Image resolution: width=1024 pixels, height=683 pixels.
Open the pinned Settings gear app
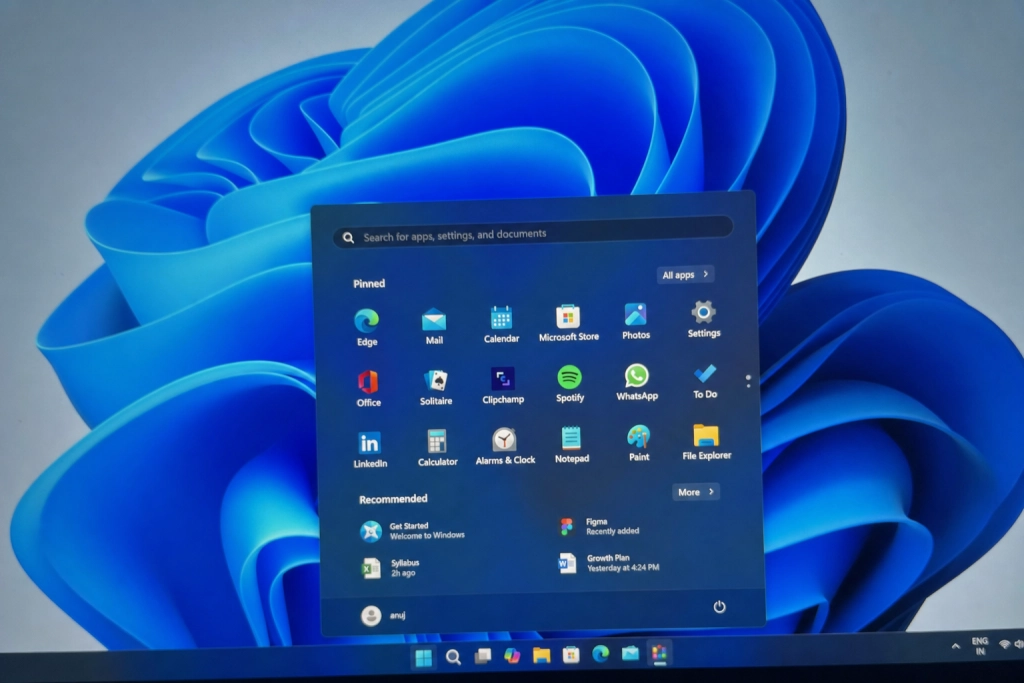pos(704,319)
